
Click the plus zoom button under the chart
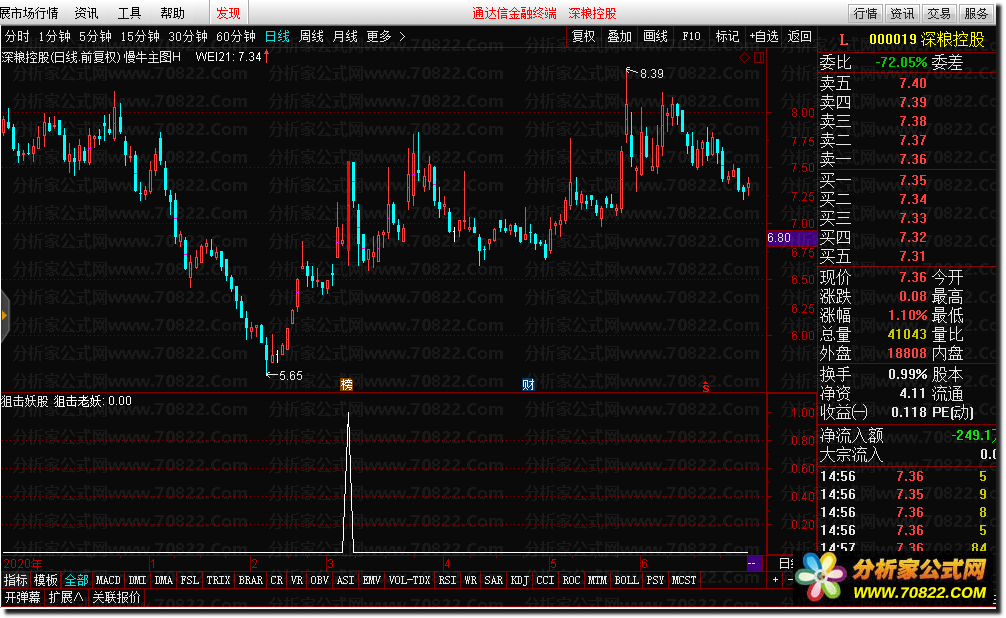775,579
